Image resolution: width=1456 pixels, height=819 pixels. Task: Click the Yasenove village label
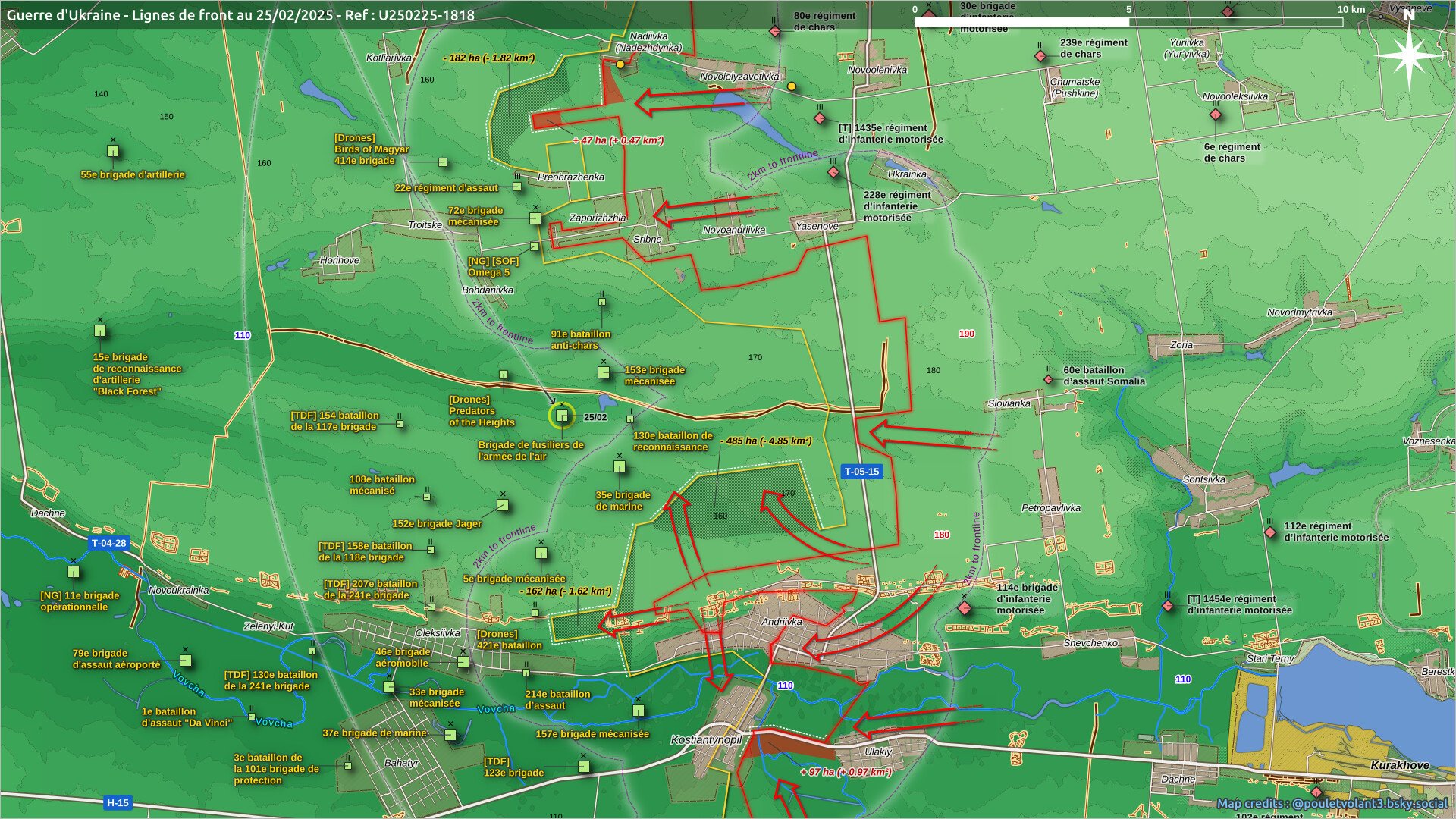817,226
